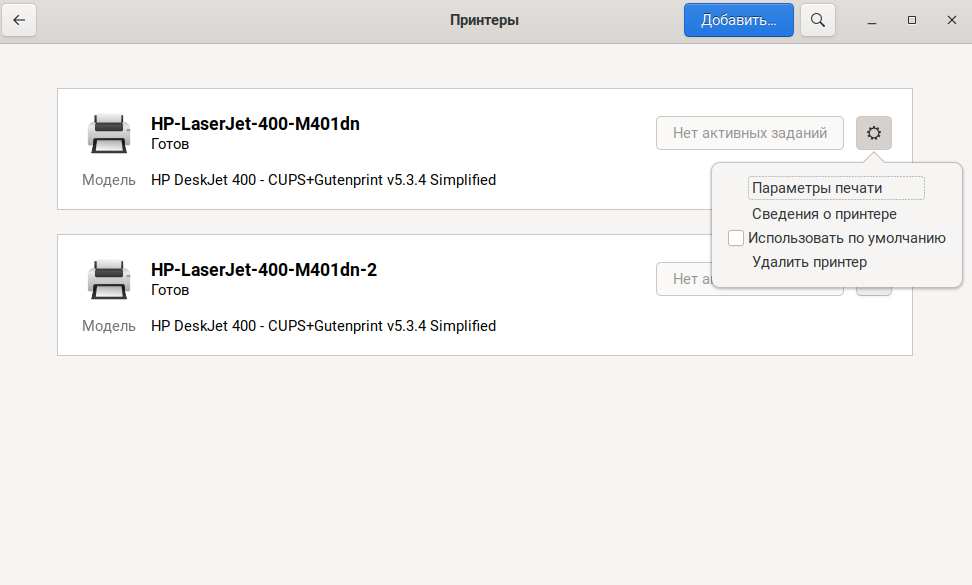
Task: Close the Printers window
Action: pyautogui.click(x=949, y=20)
